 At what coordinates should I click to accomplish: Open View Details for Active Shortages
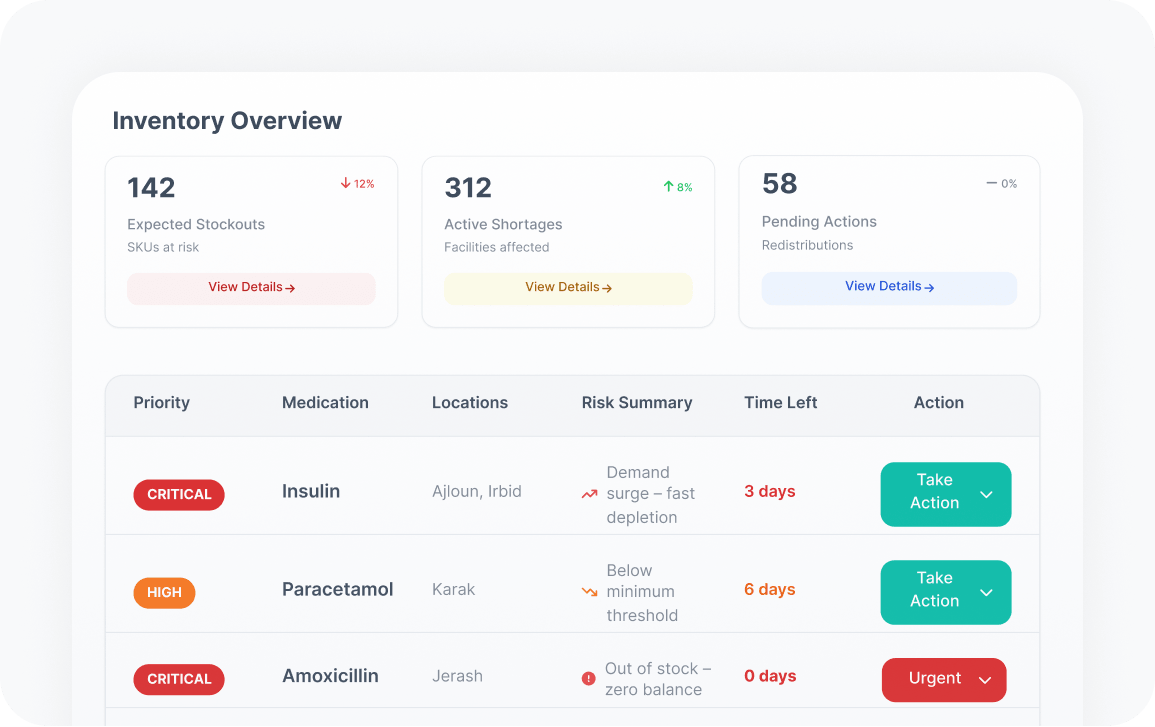point(568,288)
